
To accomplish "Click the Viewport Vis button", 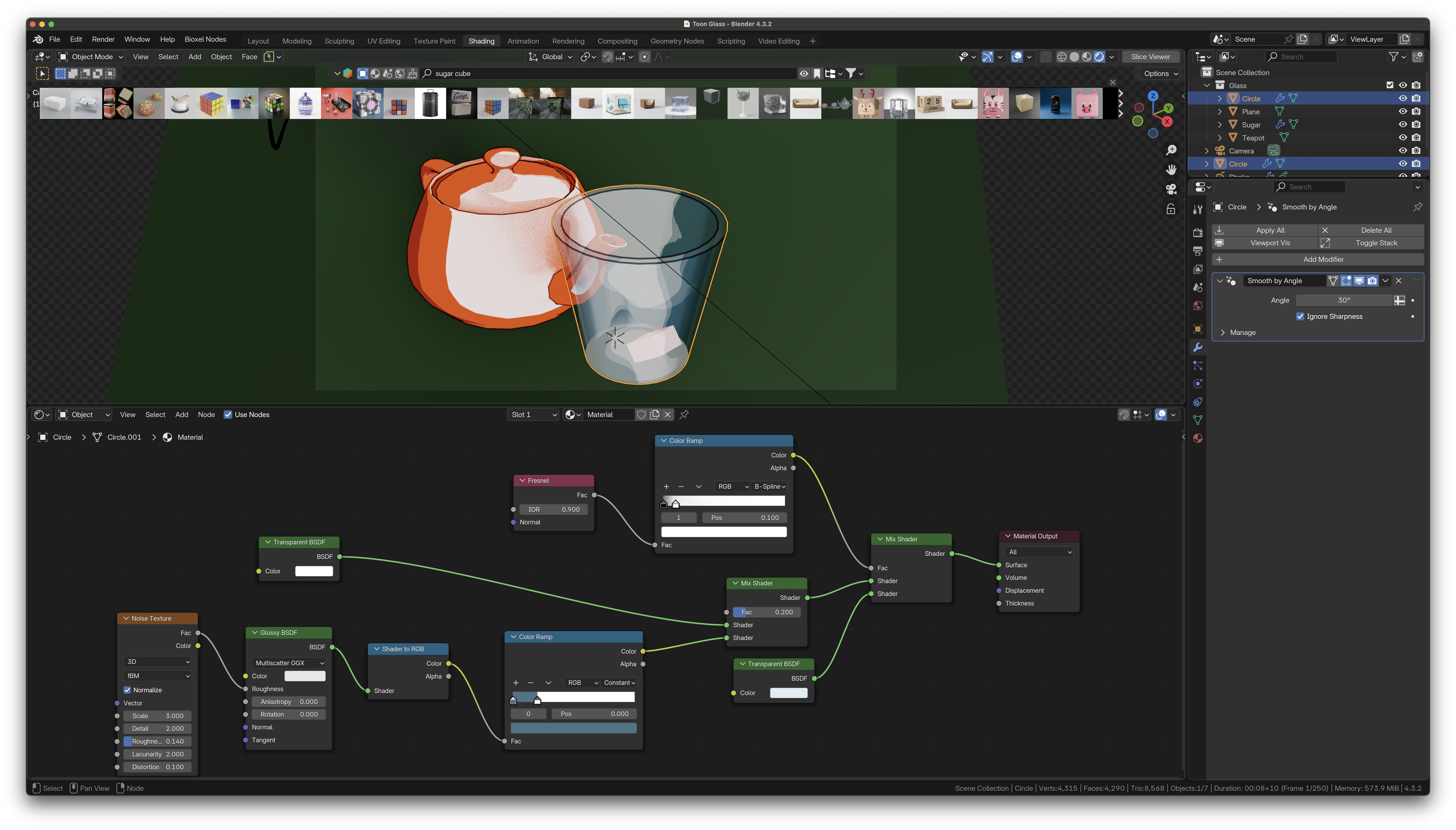I will click(x=1265, y=243).
